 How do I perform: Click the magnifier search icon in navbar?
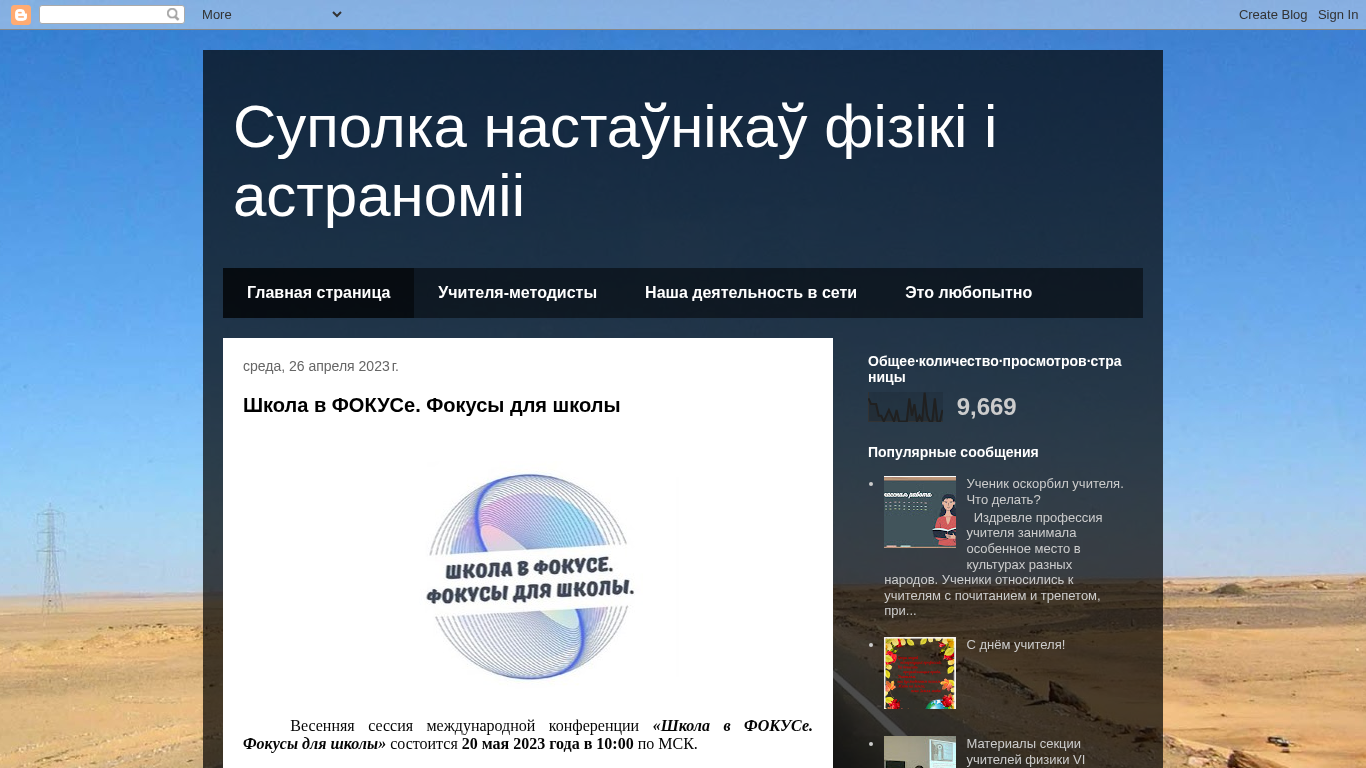(173, 15)
